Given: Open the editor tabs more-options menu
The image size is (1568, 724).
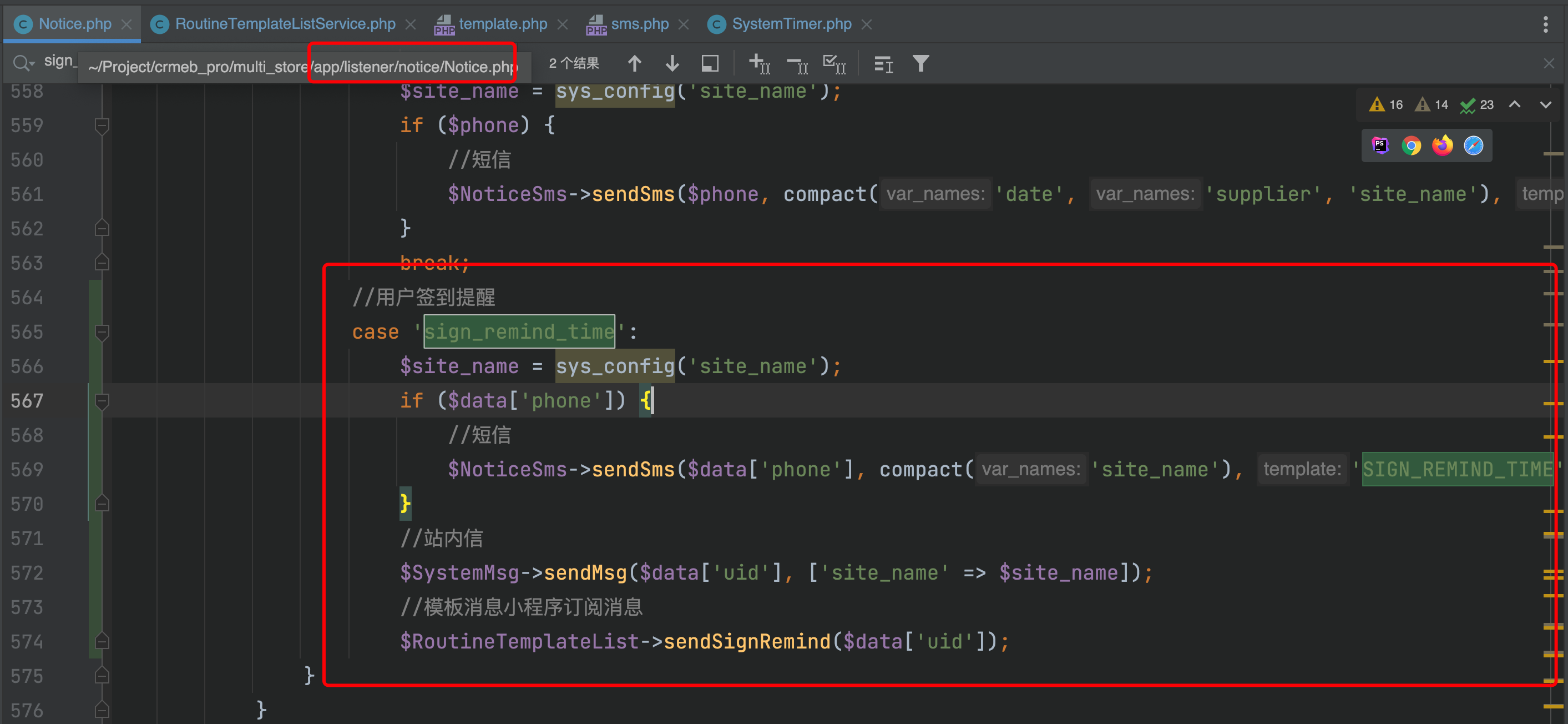Looking at the screenshot, I should (1545, 24).
